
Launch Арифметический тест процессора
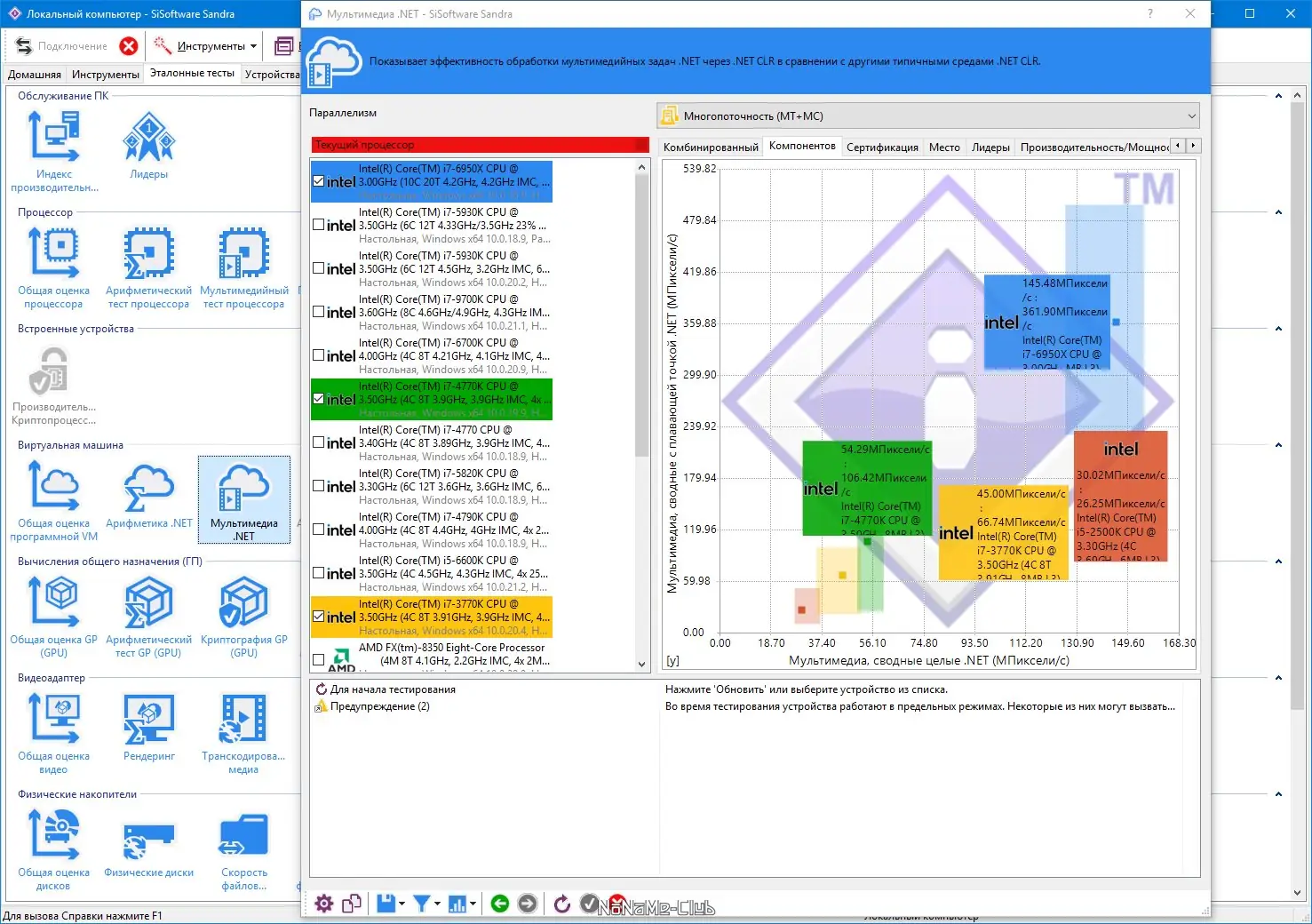click(x=149, y=267)
